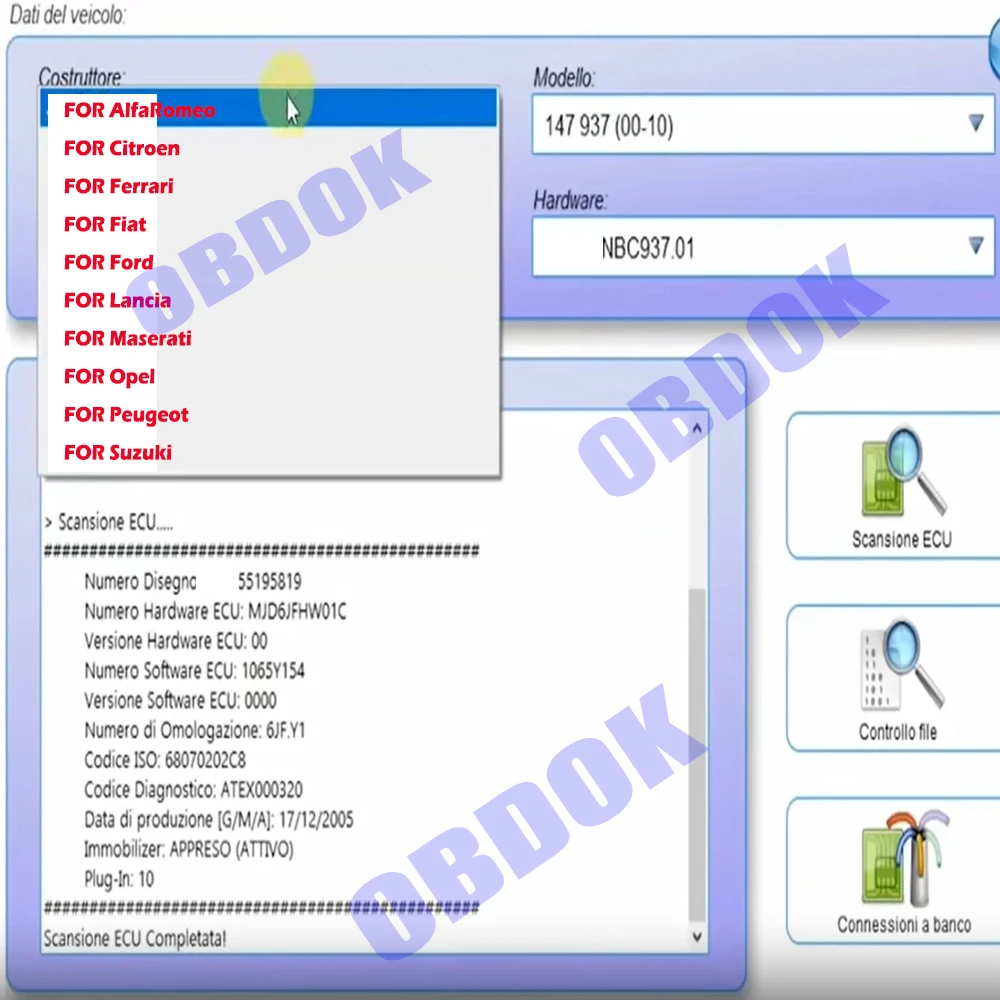Click Data di produzione 17/12/2005 line
This screenshot has height=1000, width=1000.
point(219,820)
